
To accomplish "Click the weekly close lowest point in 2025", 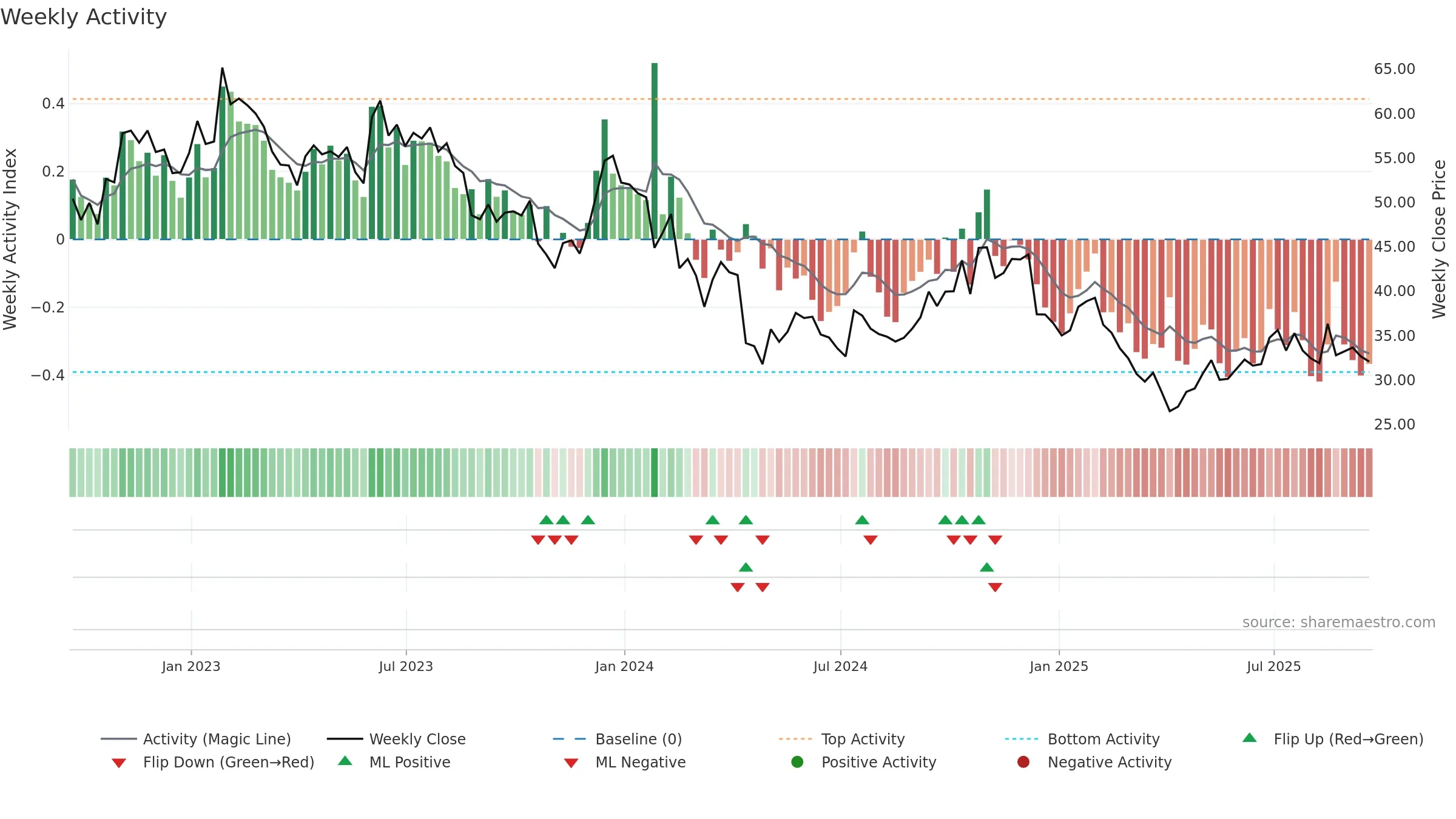I will pos(1170,411).
